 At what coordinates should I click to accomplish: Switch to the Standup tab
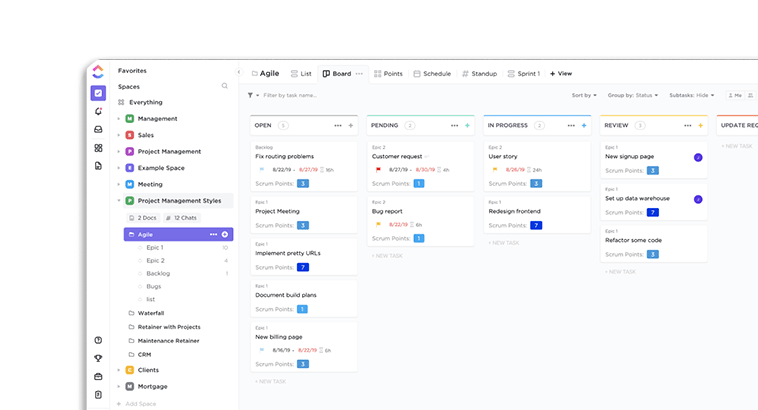coord(480,73)
